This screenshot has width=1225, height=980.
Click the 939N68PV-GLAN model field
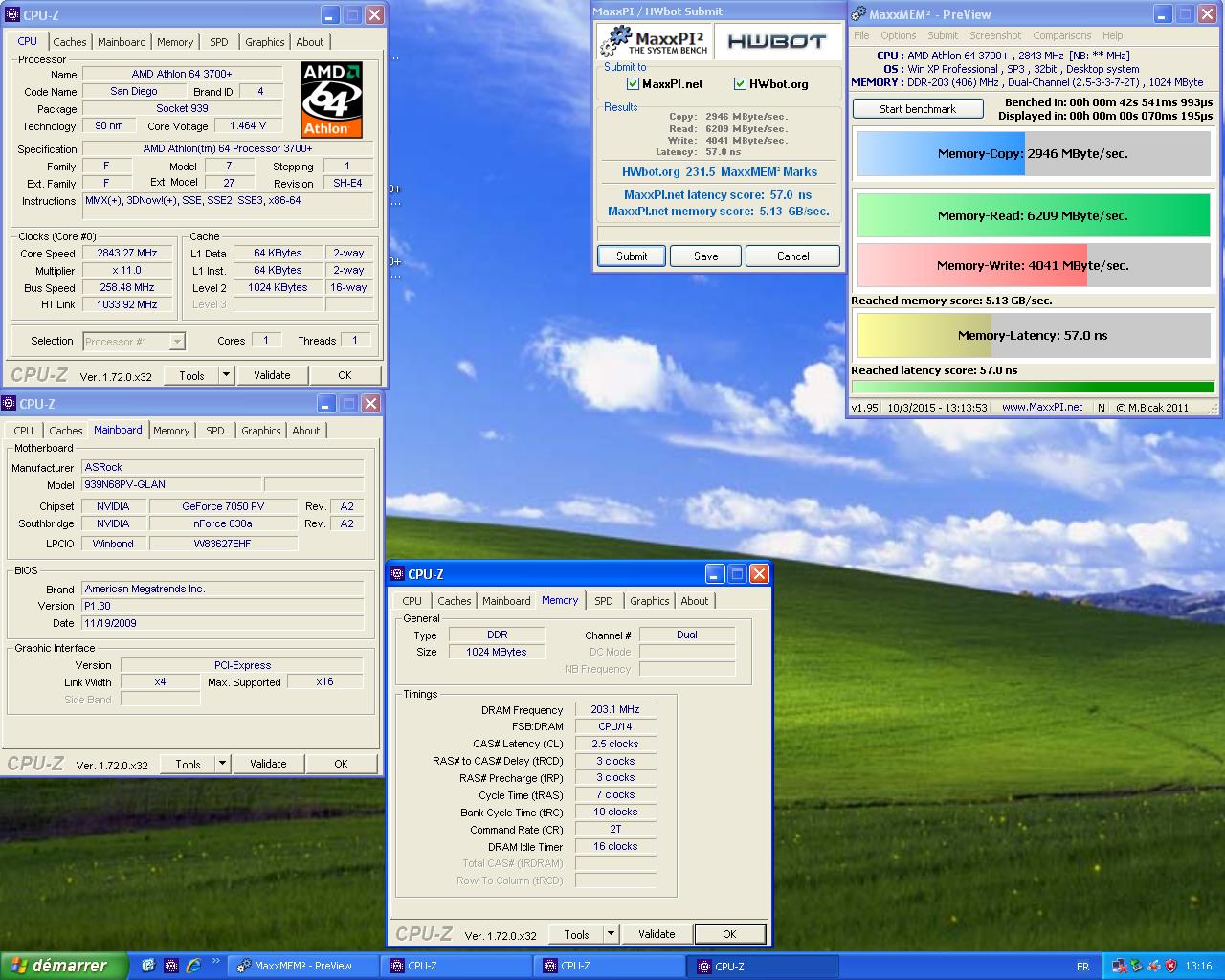[x=171, y=485]
